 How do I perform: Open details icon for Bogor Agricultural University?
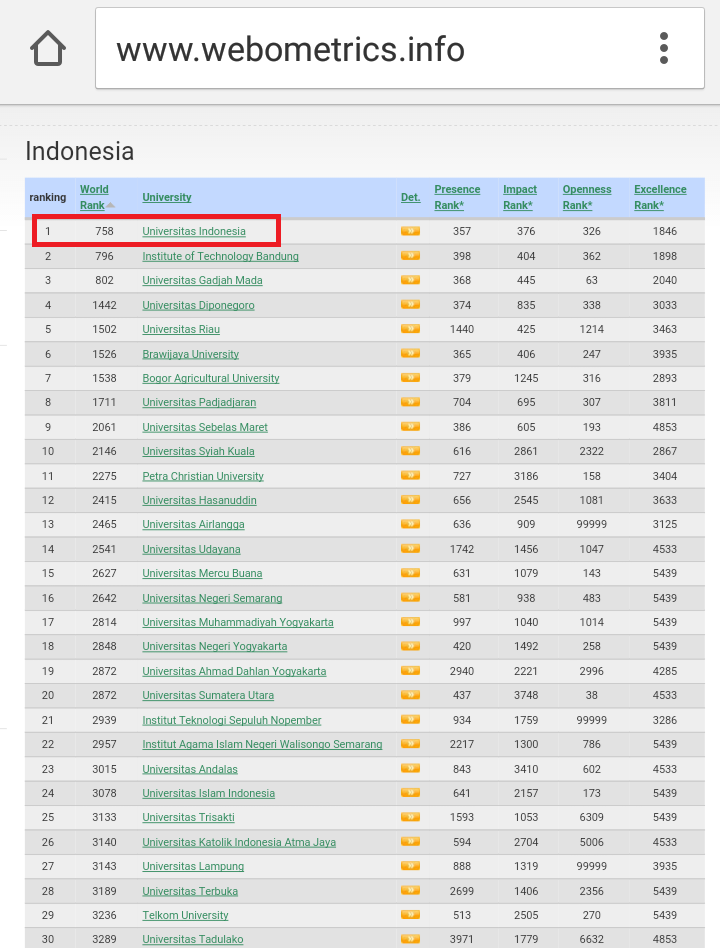[x=410, y=378]
